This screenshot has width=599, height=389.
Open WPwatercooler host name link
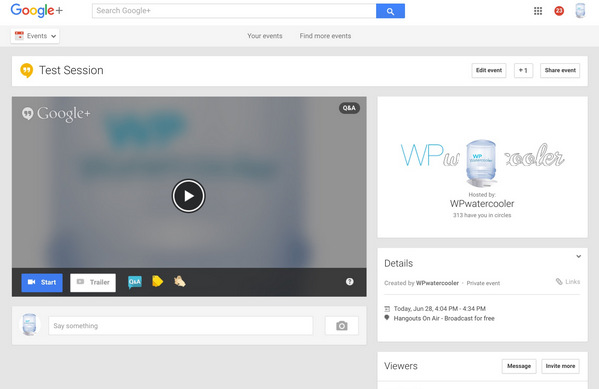(482, 204)
